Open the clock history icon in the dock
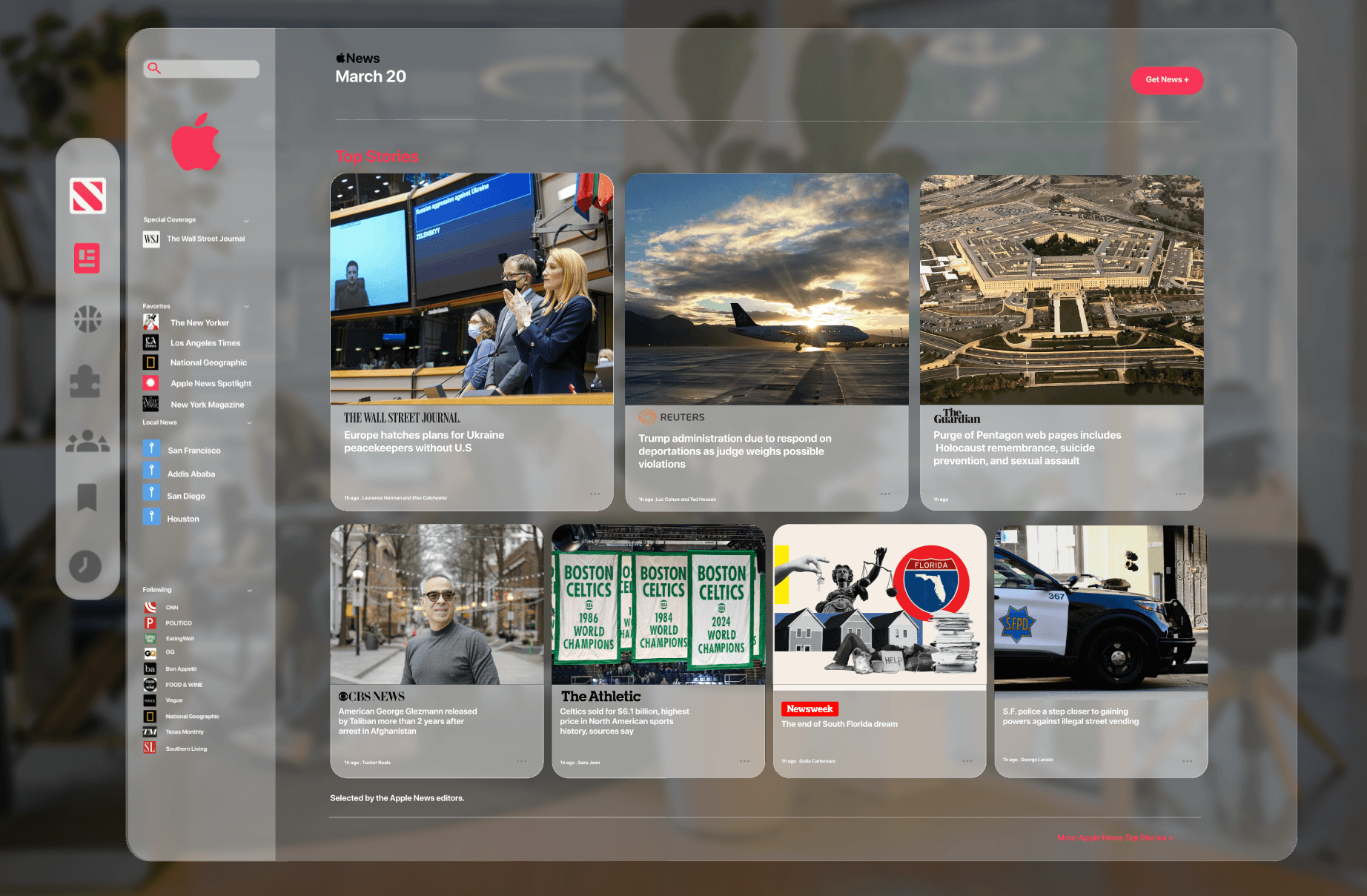Image resolution: width=1367 pixels, height=896 pixels. pyautogui.click(x=85, y=565)
